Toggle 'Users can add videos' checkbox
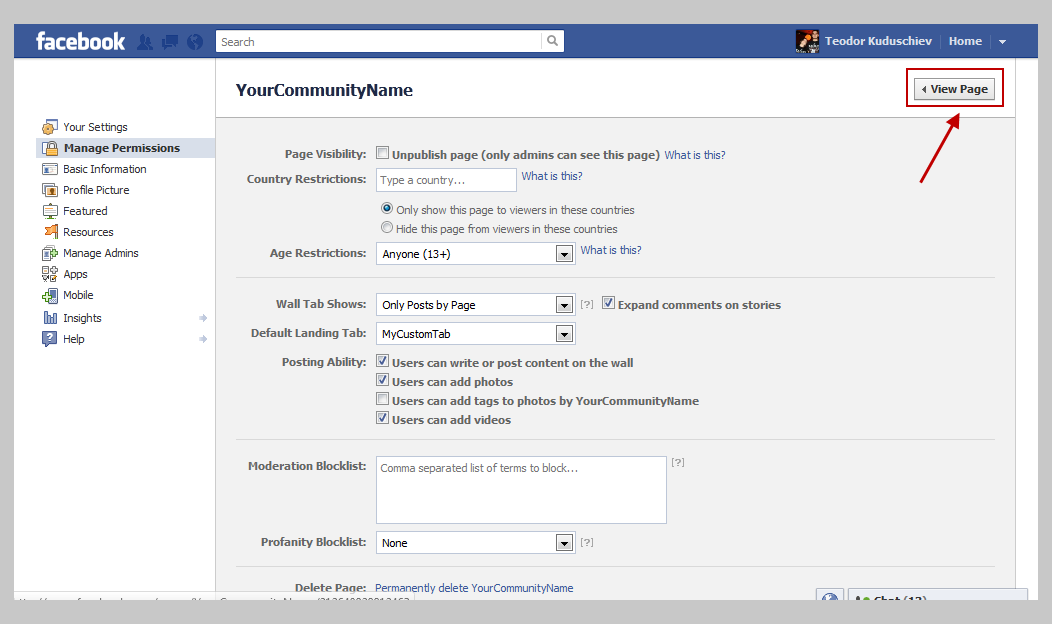This screenshot has height=624, width=1052. [382, 418]
